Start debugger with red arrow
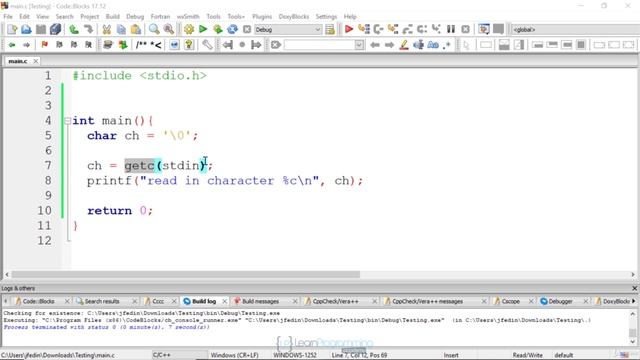Viewport: 640px width, 360px height. pyautogui.click(x=349, y=29)
